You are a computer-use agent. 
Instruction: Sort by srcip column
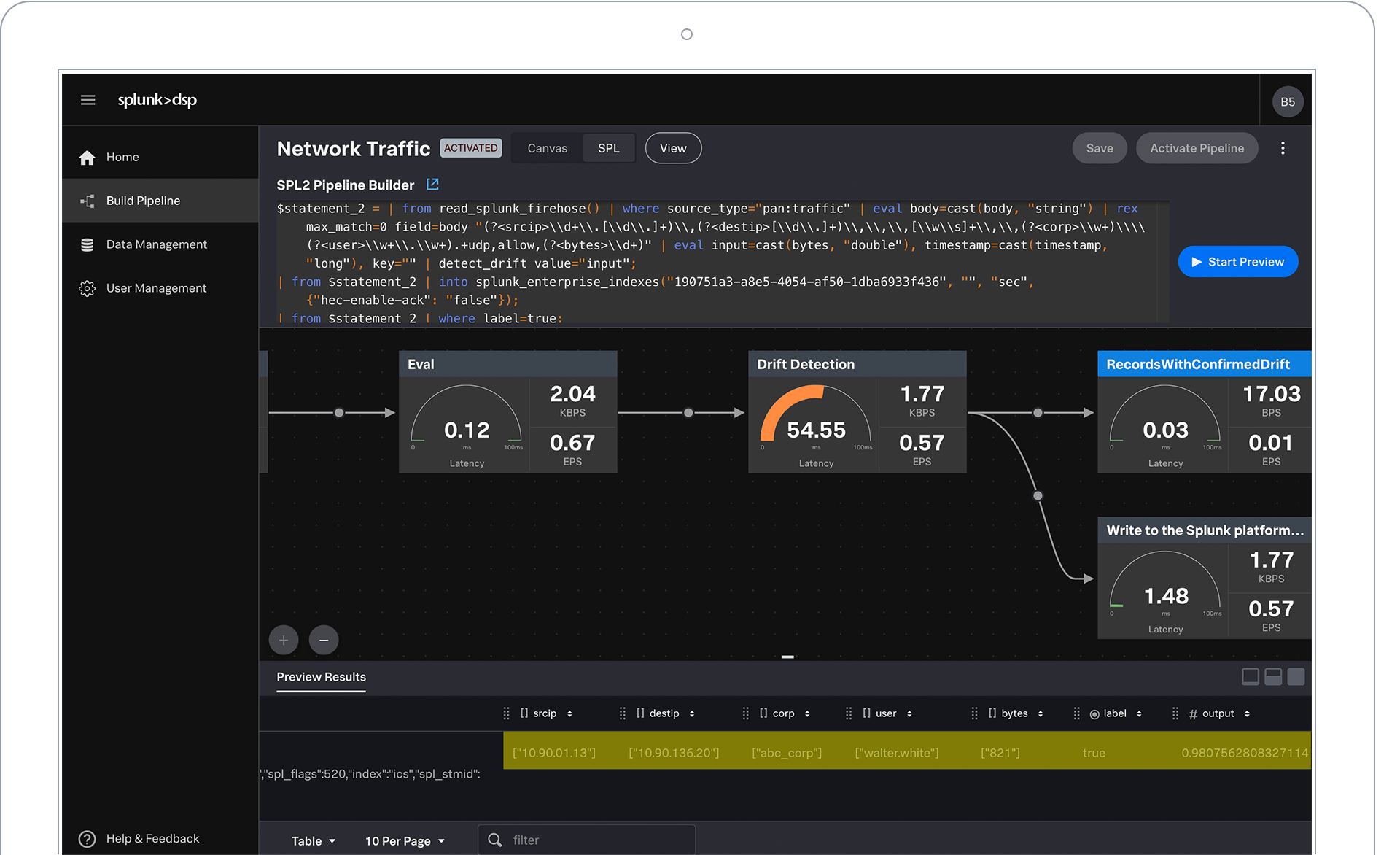coord(569,713)
